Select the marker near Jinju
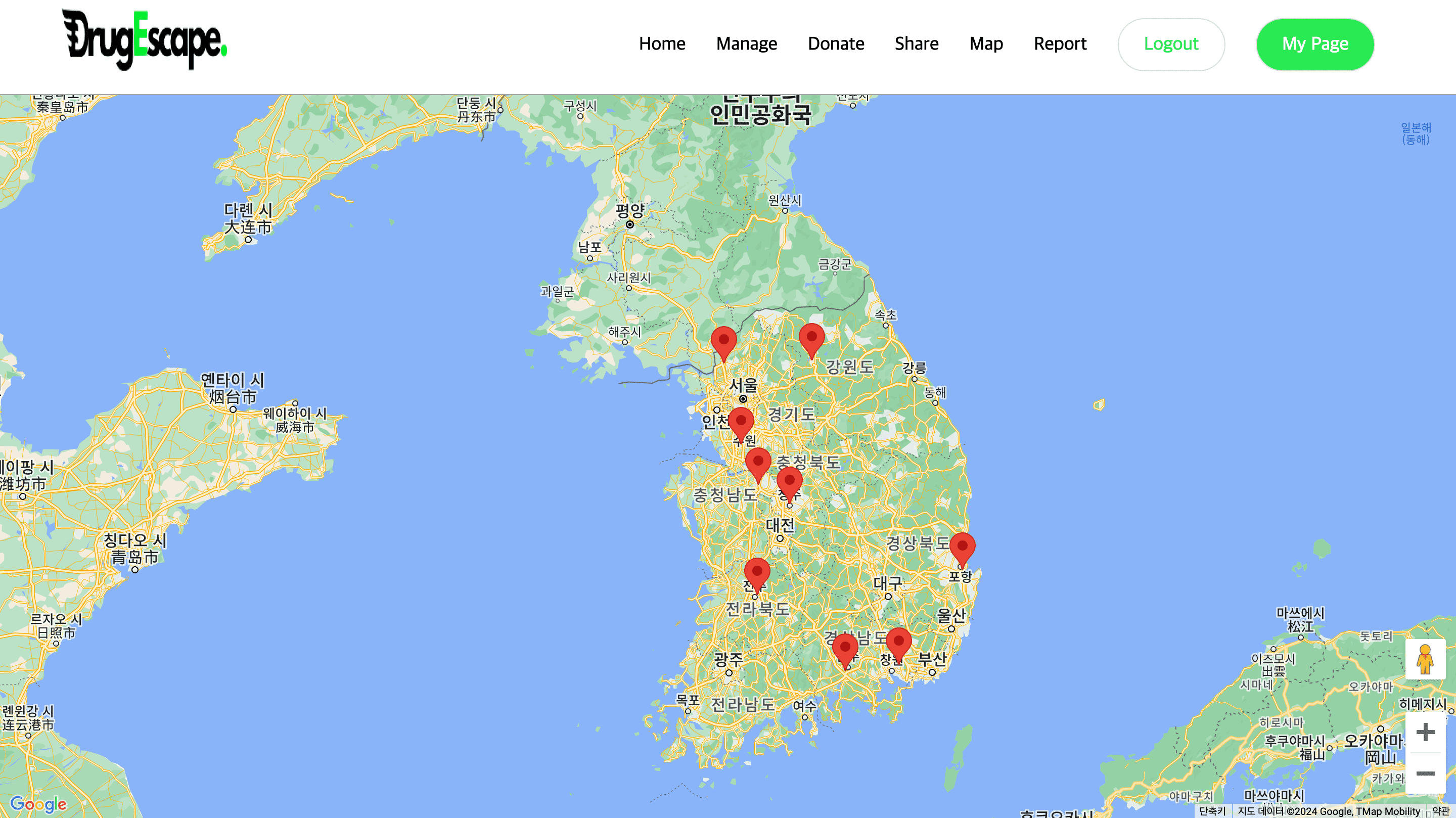This screenshot has width=1456, height=818. tap(845, 651)
